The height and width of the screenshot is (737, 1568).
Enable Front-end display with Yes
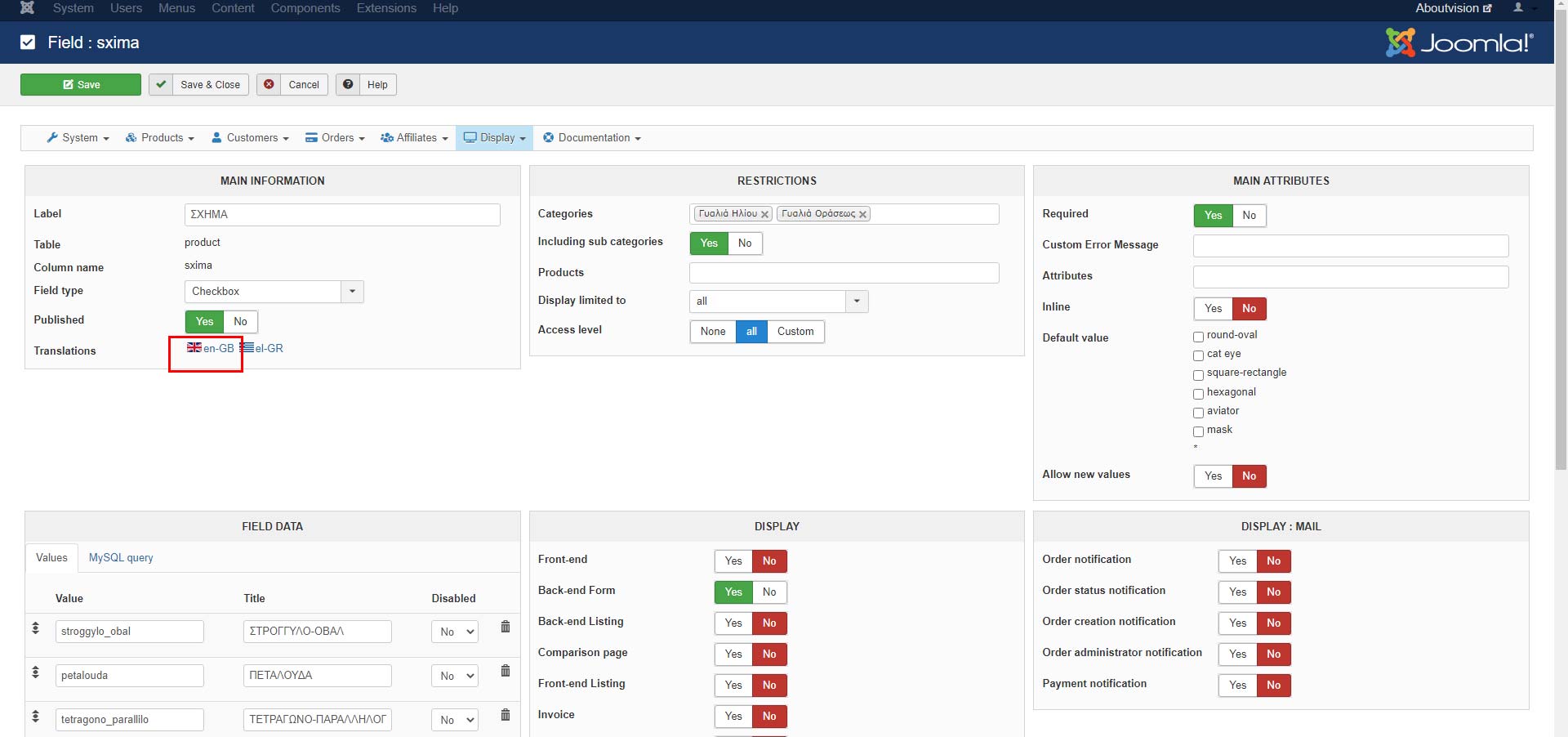733,561
